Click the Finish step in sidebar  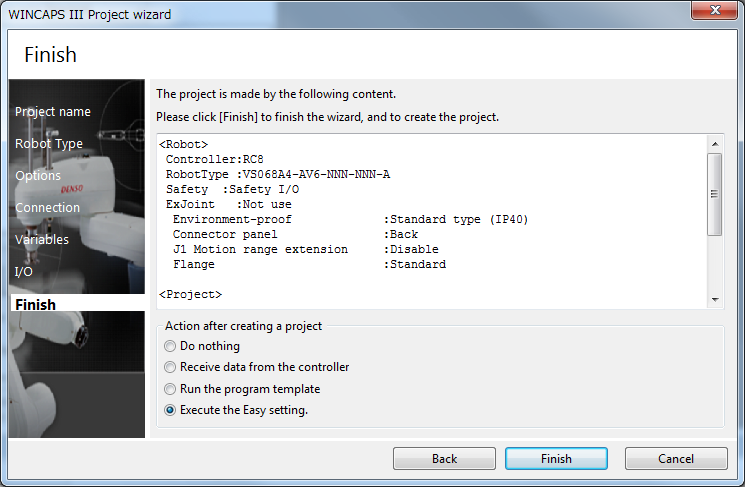[x=36, y=304]
